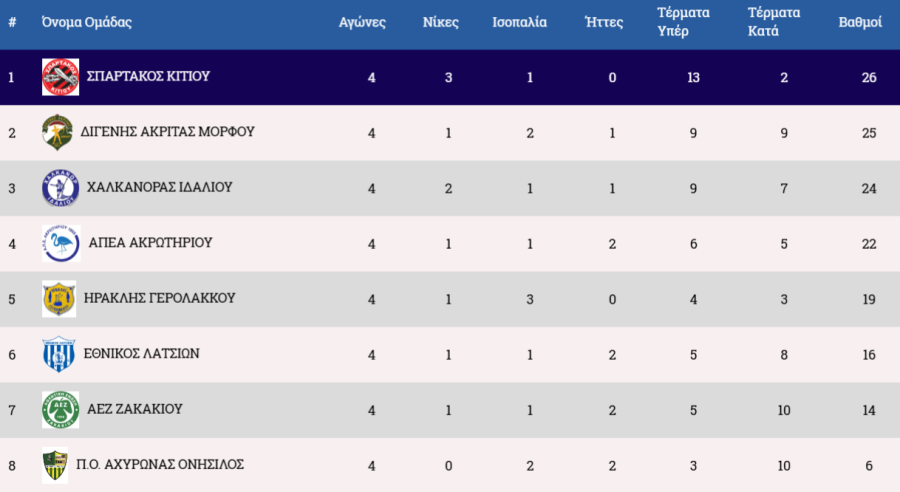Click the ΧΑΛΚΑΝΟΡΑΣ ΙΔΑΛΙΟΥ round blue logo
Image resolution: width=900 pixels, height=492 pixels.
tap(60, 188)
